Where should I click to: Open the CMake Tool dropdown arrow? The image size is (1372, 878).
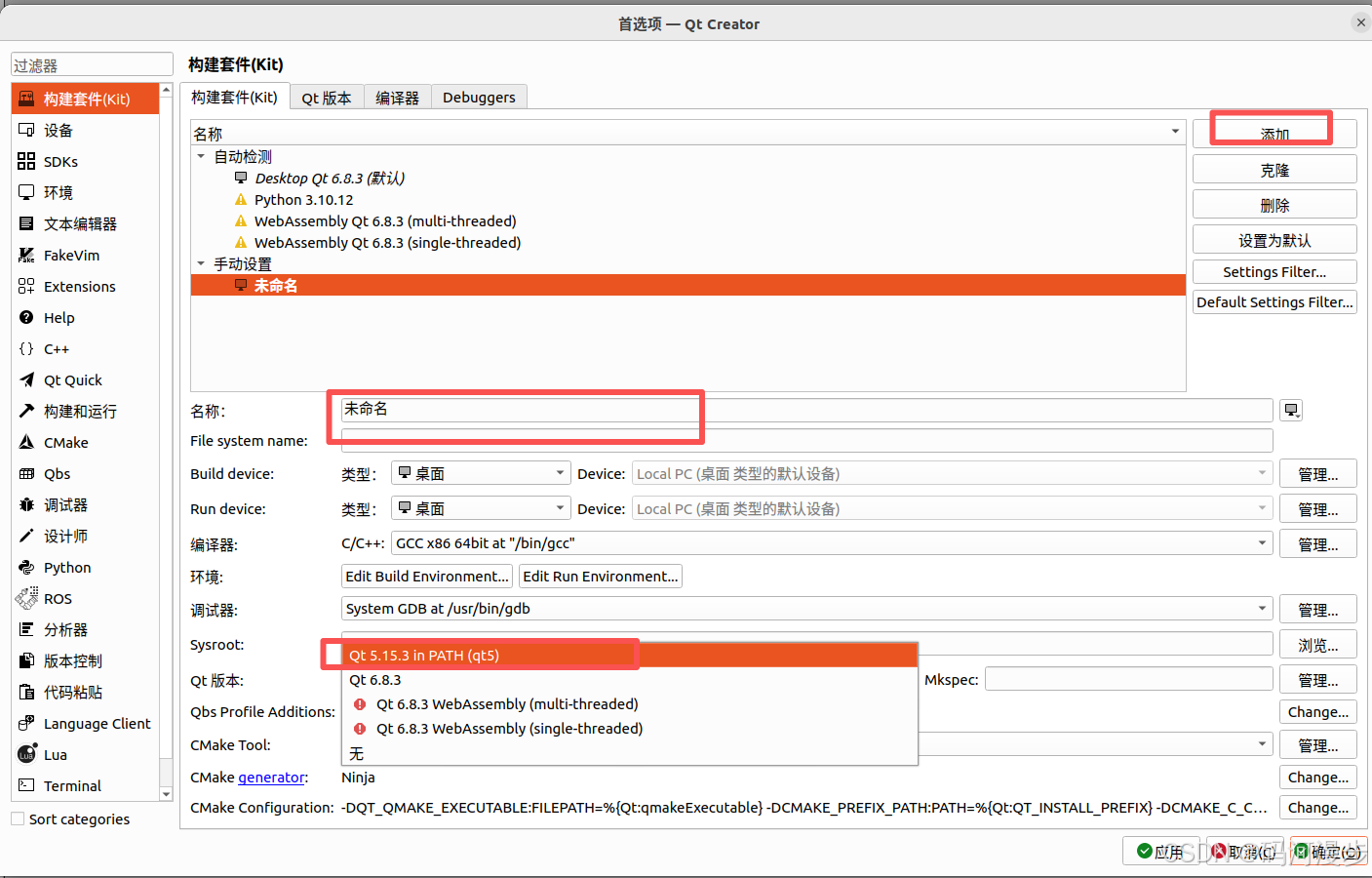click(x=1262, y=744)
